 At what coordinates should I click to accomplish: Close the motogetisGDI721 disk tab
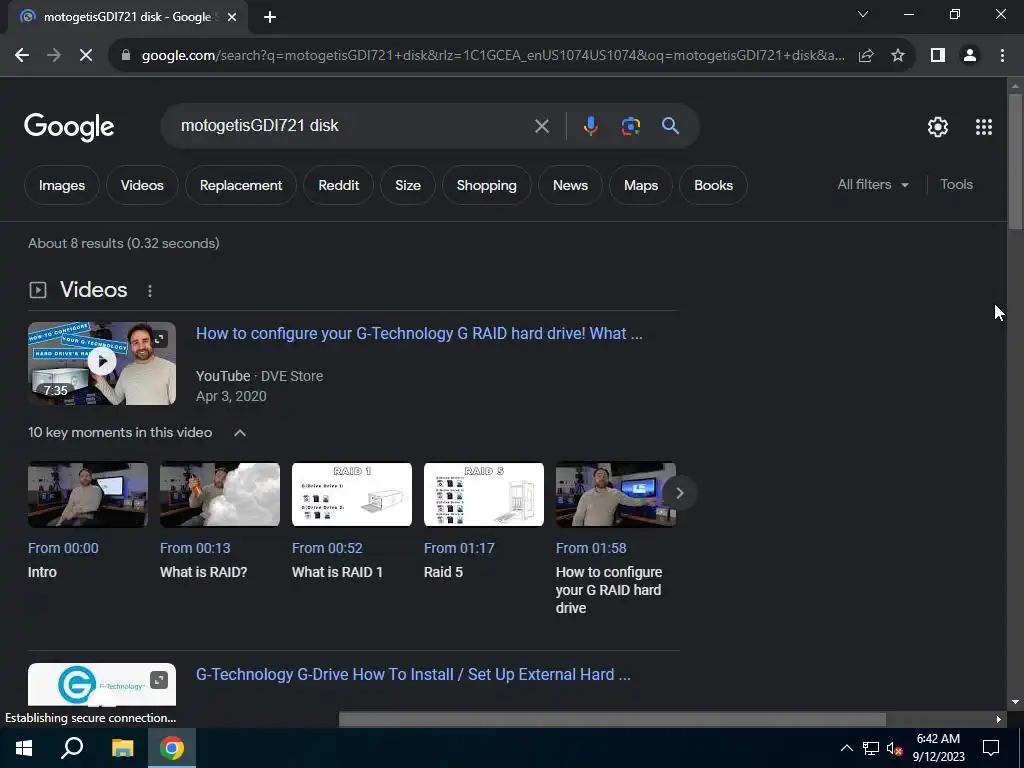pos(232,17)
